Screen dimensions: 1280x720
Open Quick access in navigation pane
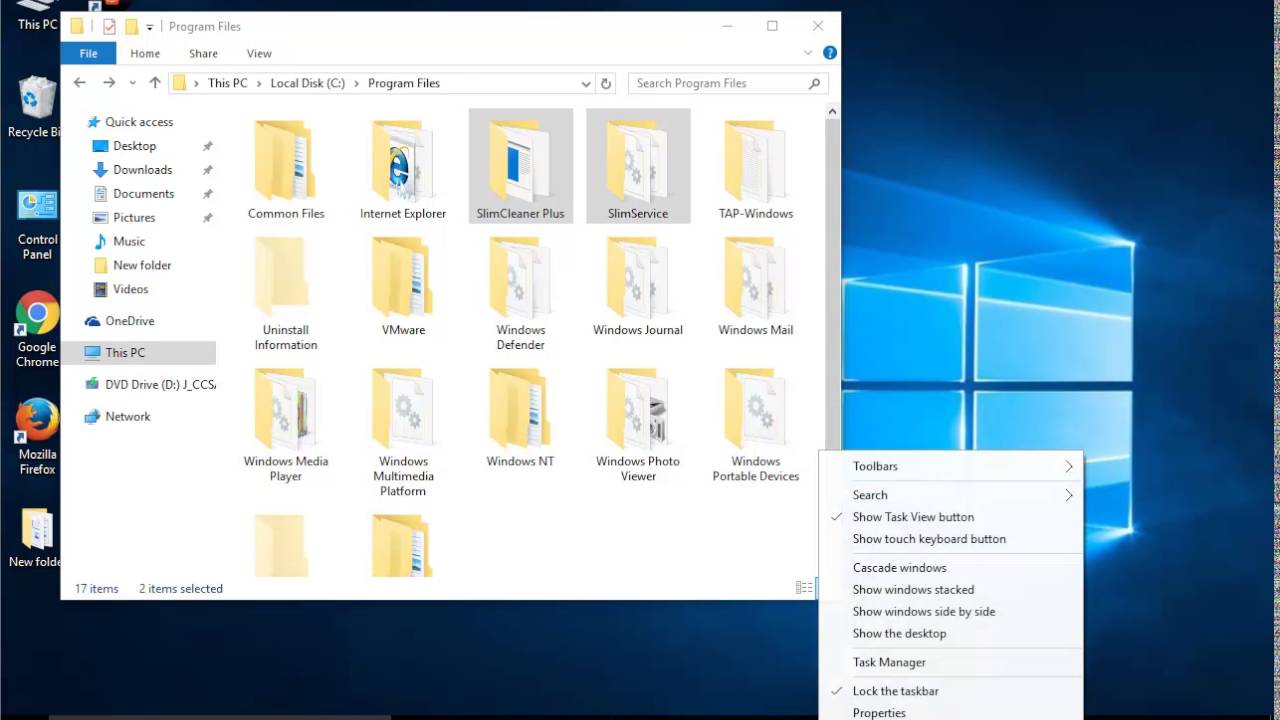click(139, 122)
